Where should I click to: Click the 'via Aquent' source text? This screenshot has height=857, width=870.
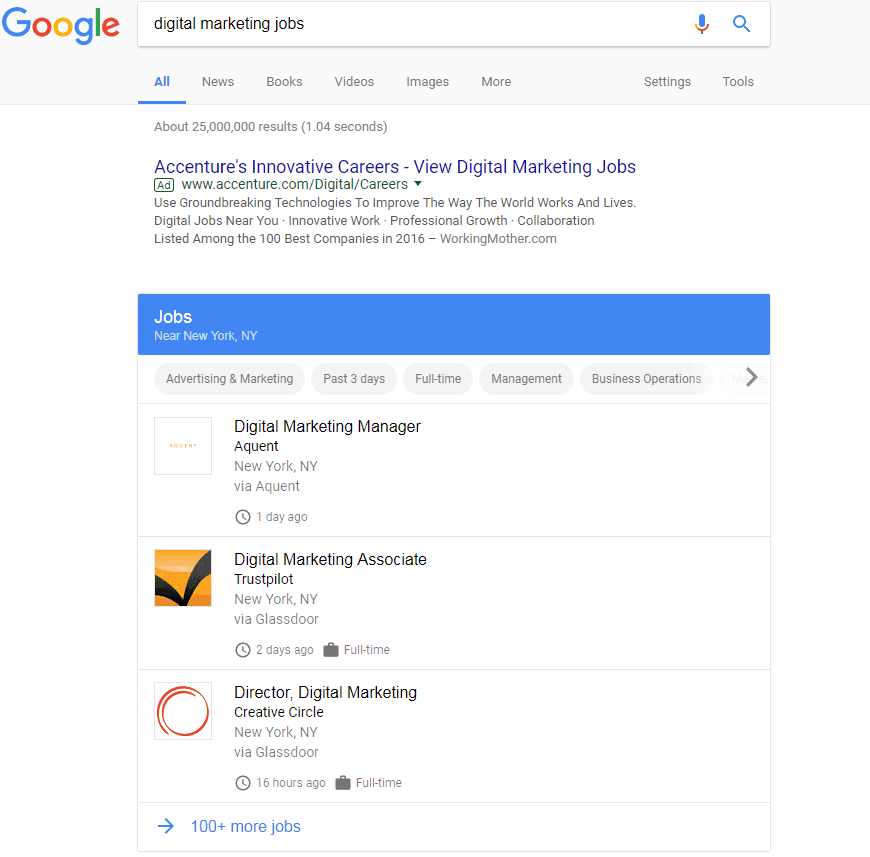266,486
